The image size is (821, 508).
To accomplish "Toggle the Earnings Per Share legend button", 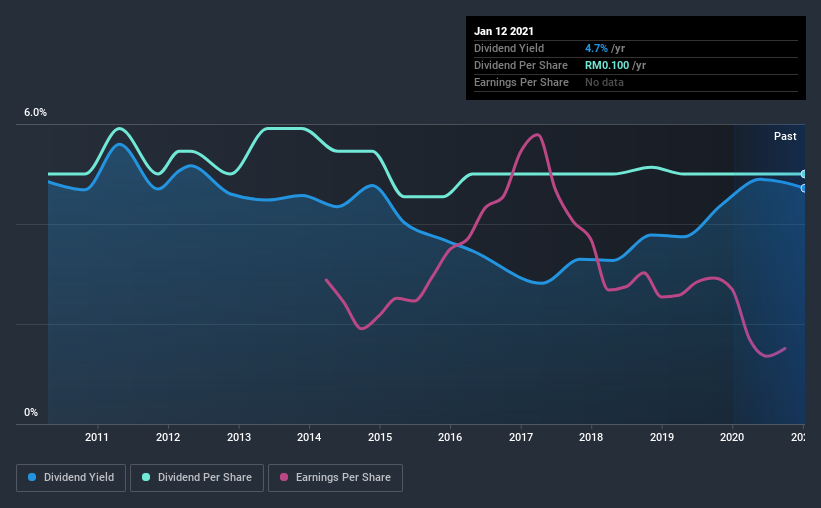I will point(335,478).
